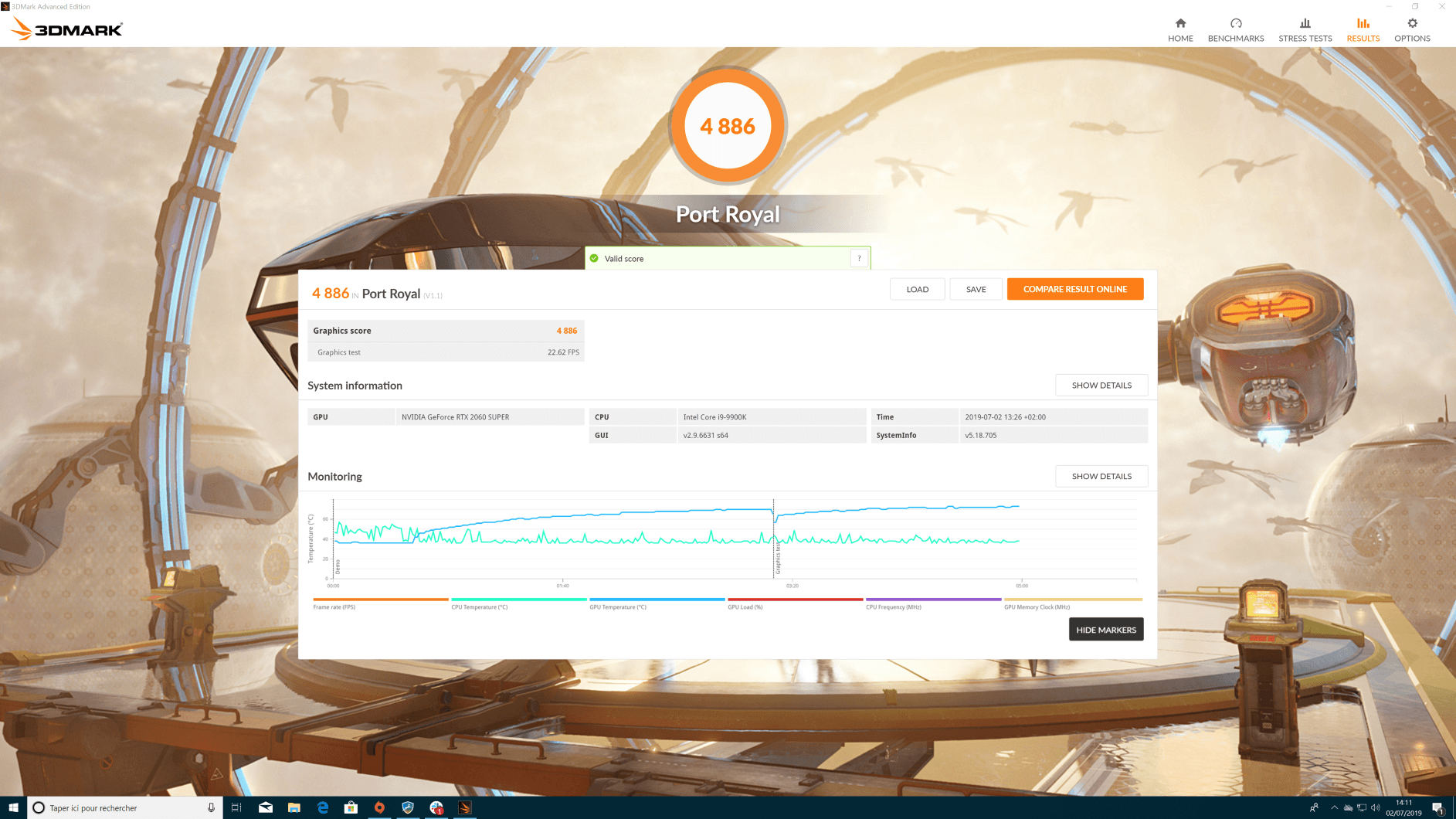Screen dimensions: 1456x819
Task: Select the Intel Core i9-9900K value
Action: click(x=714, y=417)
